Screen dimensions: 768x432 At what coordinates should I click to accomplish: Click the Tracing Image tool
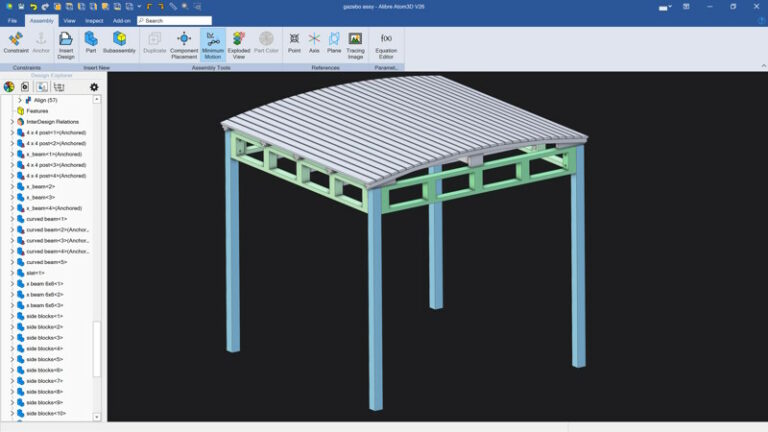pyautogui.click(x=355, y=45)
